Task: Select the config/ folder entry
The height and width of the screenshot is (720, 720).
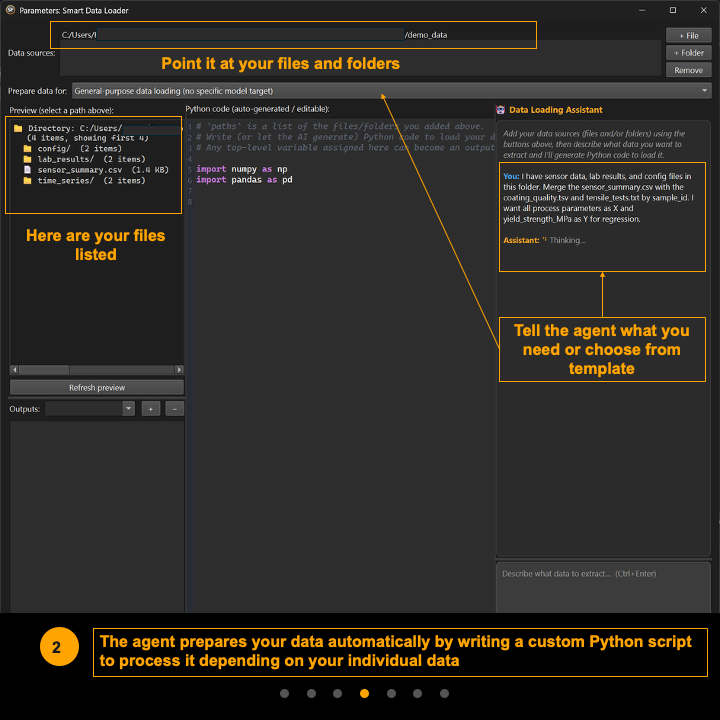Action: (79, 148)
